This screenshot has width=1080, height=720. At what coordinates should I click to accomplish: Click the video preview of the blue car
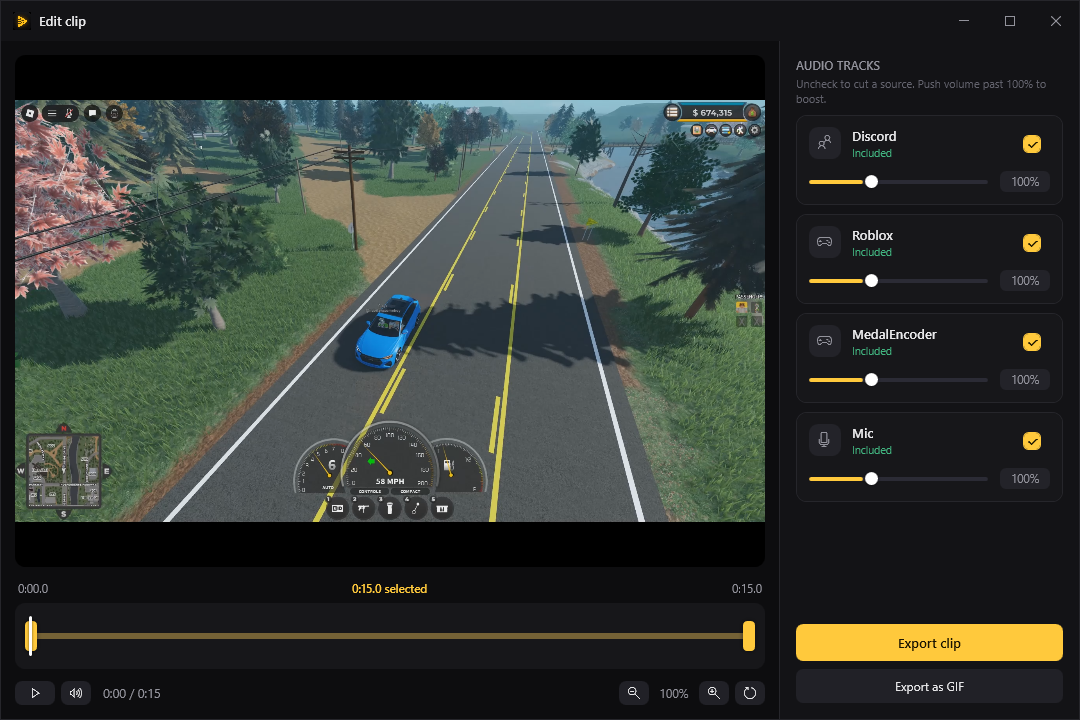click(x=390, y=311)
